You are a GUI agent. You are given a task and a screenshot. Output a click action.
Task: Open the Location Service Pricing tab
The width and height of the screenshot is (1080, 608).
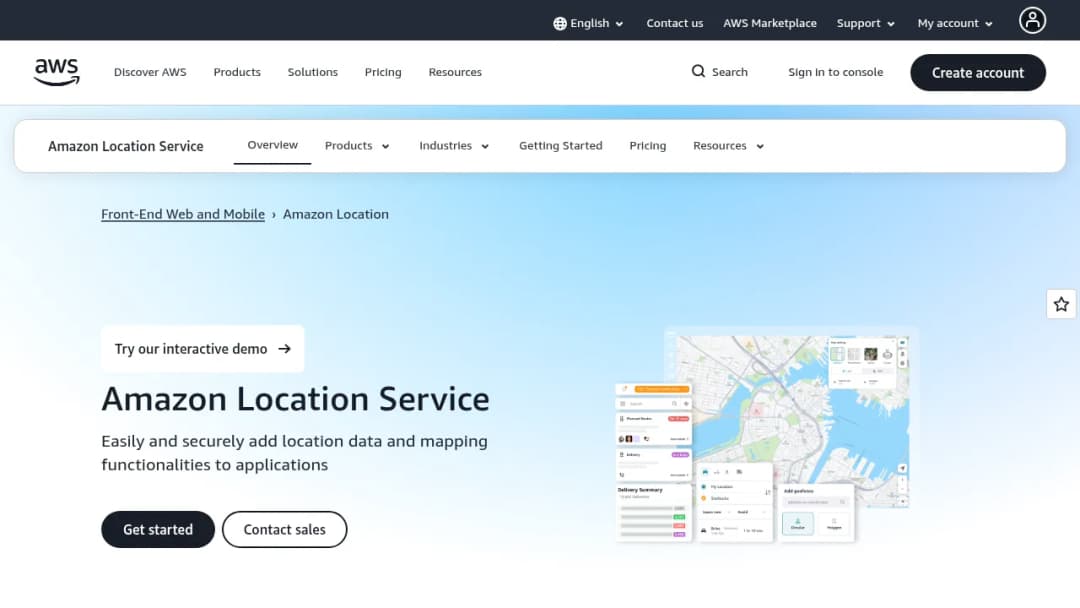[647, 146]
